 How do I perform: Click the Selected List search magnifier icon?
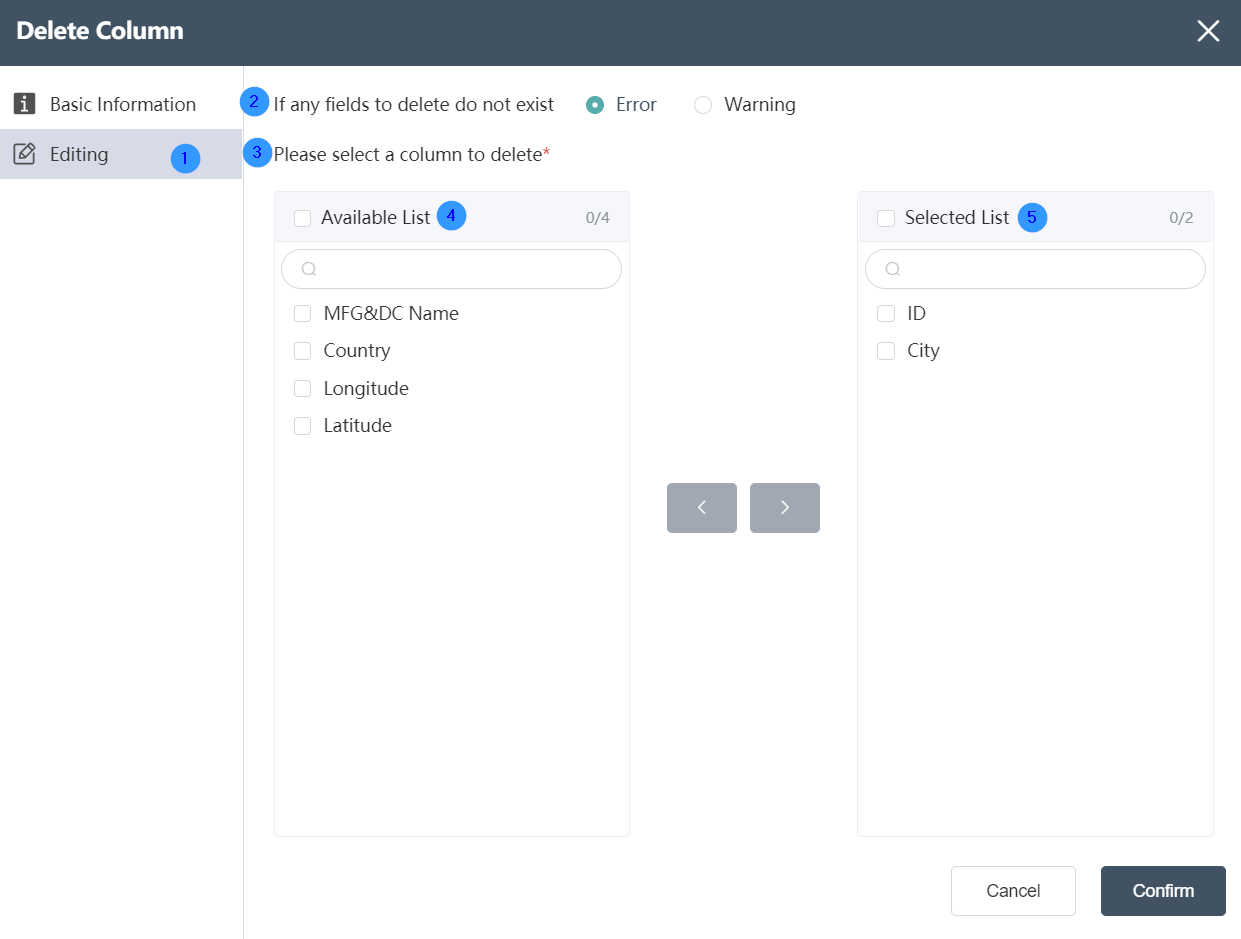point(893,269)
